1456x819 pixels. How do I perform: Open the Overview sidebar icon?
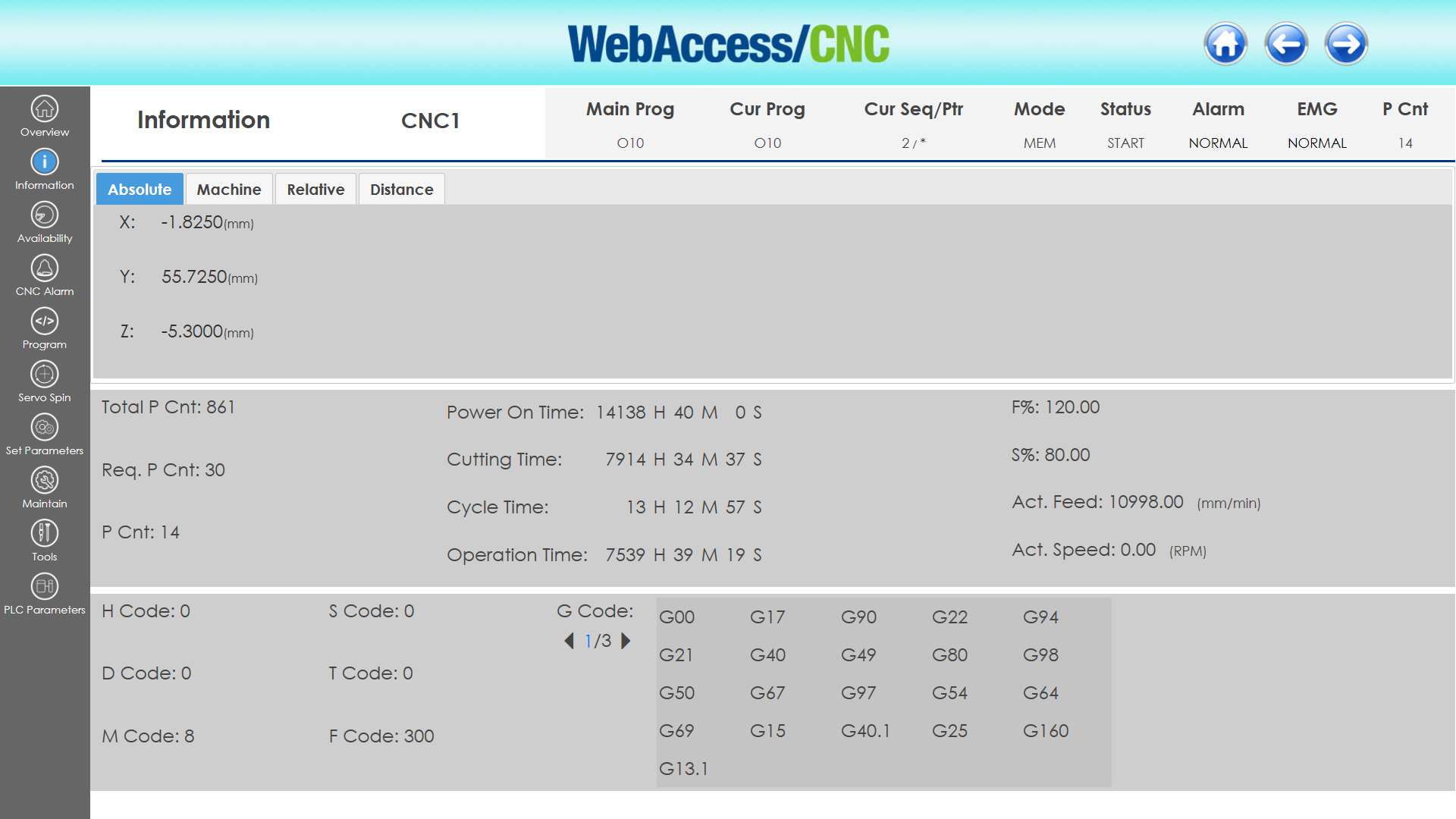pos(45,109)
